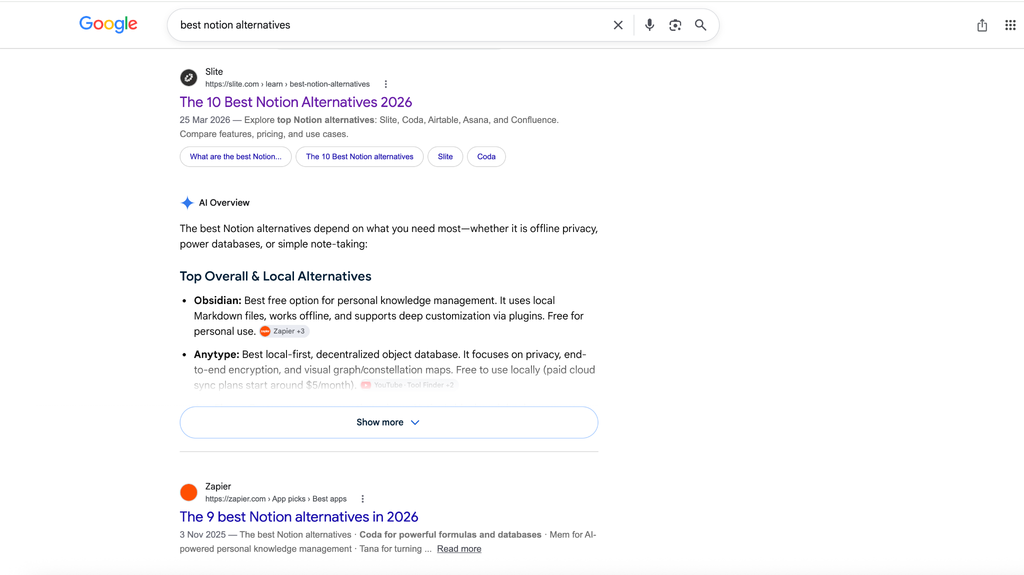Image resolution: width=1024 pixels, height=575 pixels.
Task: Select 'The 10 Best Notion alternatives' chip
Action: pos(360,157)
